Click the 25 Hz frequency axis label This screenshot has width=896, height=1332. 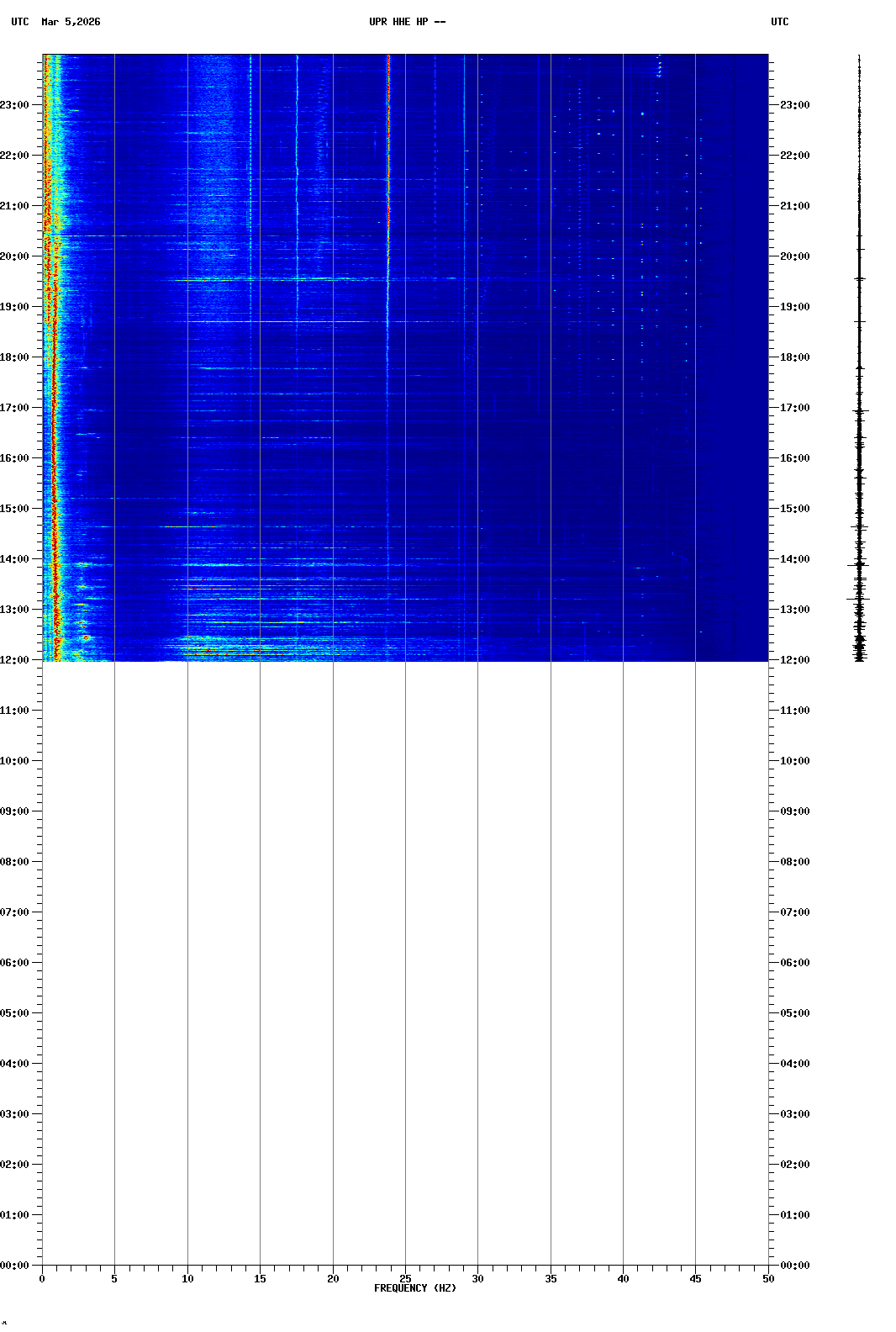(405, 1279)
